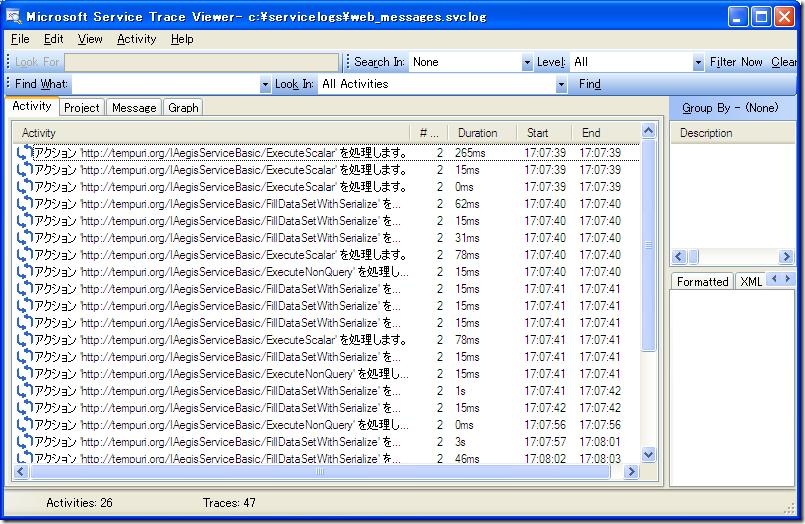Click inside the Find What text field
Viewport: 805px width, 524px height.
(165, 84)
